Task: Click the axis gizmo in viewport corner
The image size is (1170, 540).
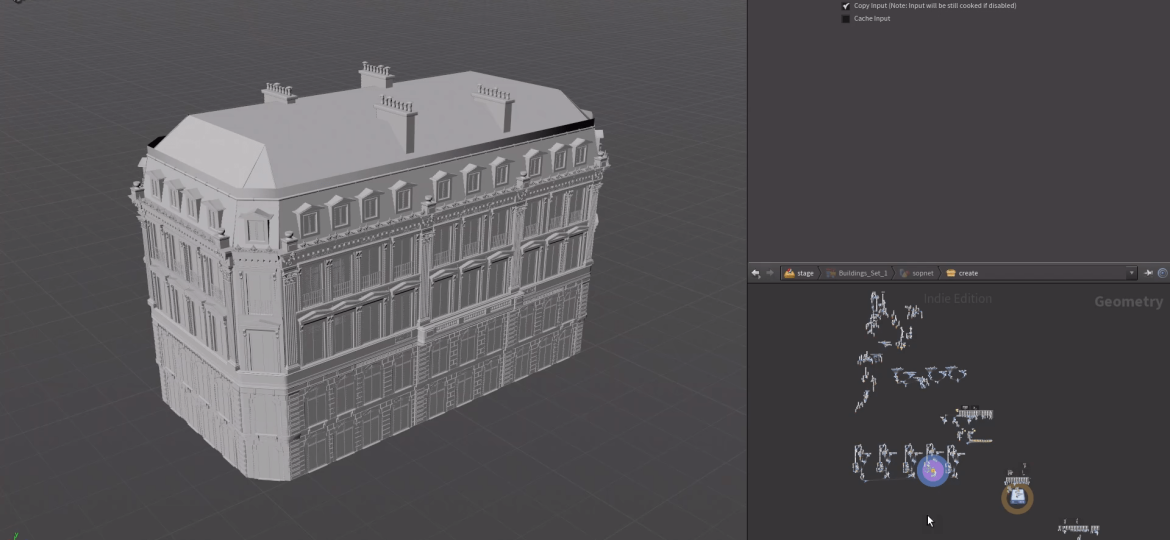Action: [14, 535]
